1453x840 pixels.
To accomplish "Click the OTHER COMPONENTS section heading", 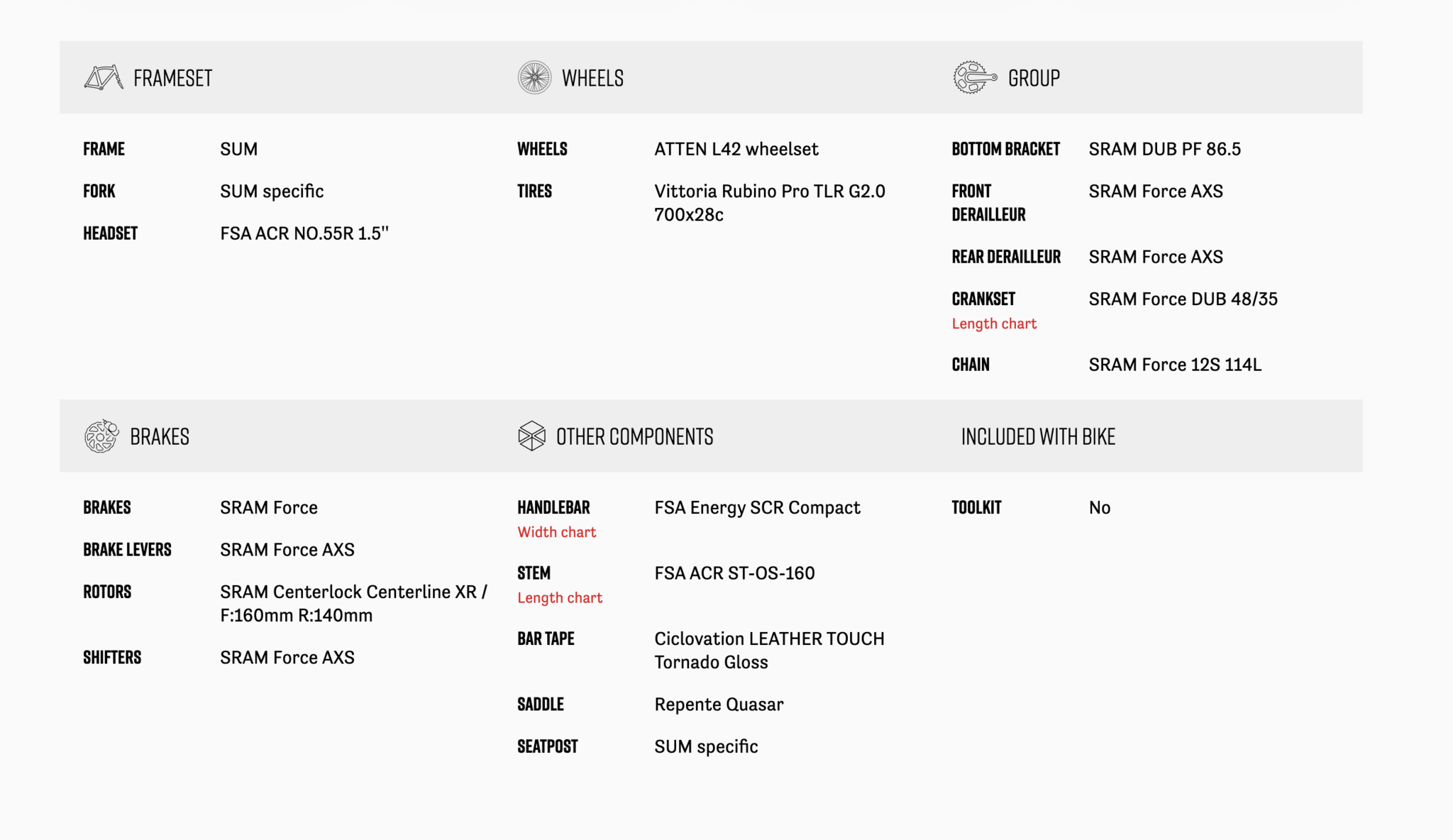I will pyautogui.click(x=634, y=436).
